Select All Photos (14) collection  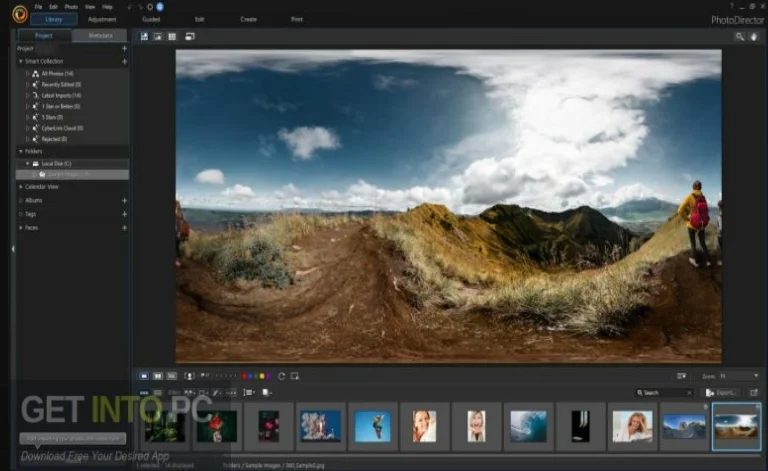point(57,73)
